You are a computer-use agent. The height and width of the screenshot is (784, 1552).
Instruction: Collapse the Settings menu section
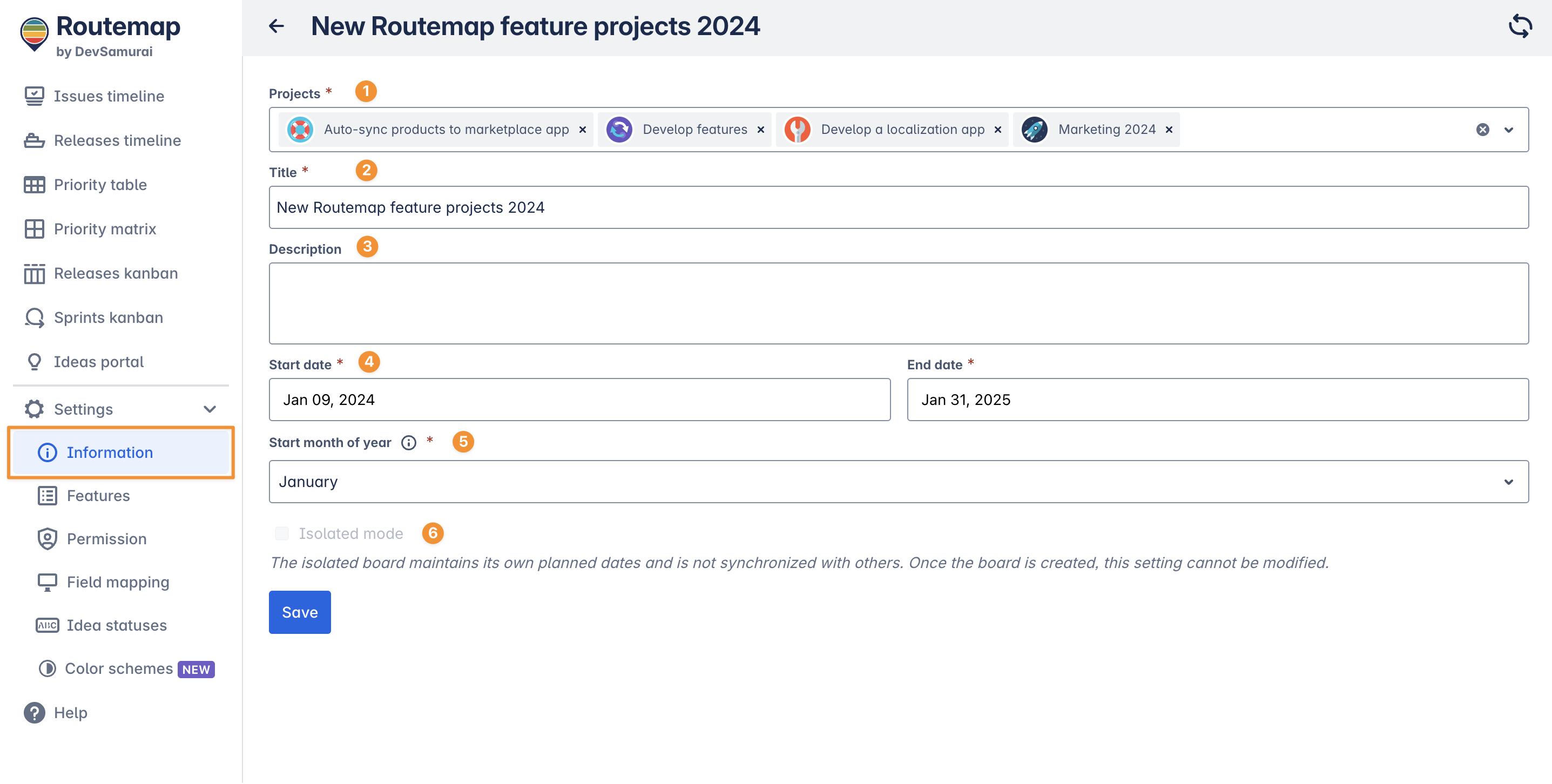pos(210,409)
